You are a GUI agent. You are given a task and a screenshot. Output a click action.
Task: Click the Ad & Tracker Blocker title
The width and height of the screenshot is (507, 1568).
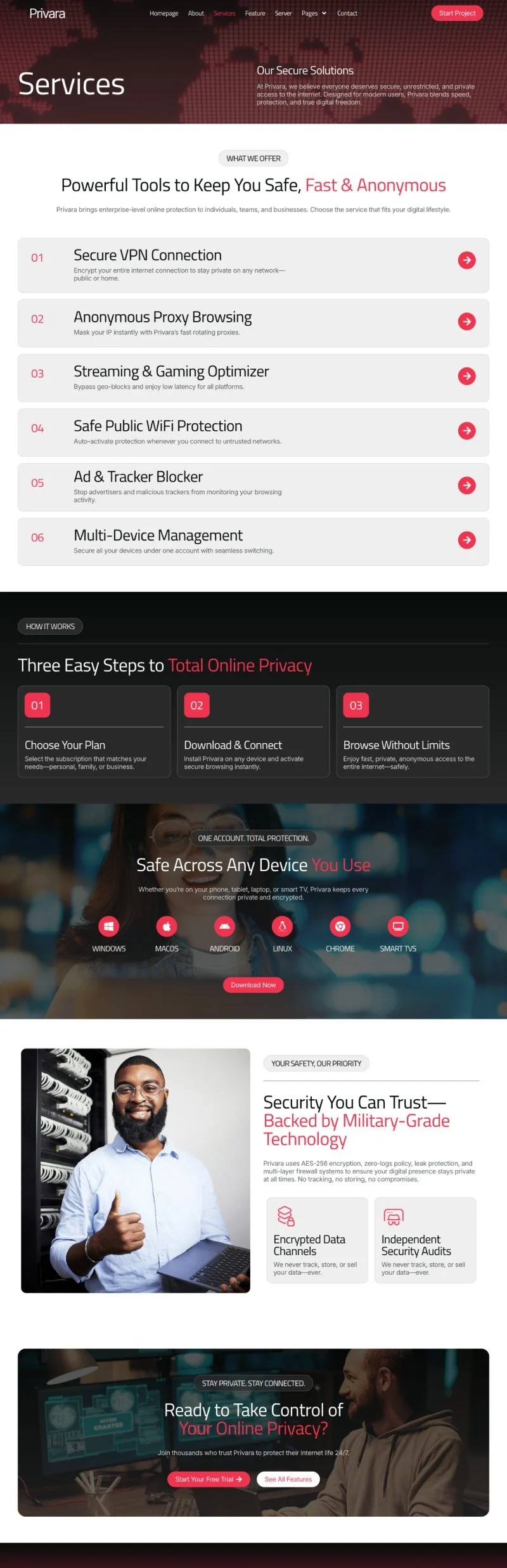click(138, 476)
